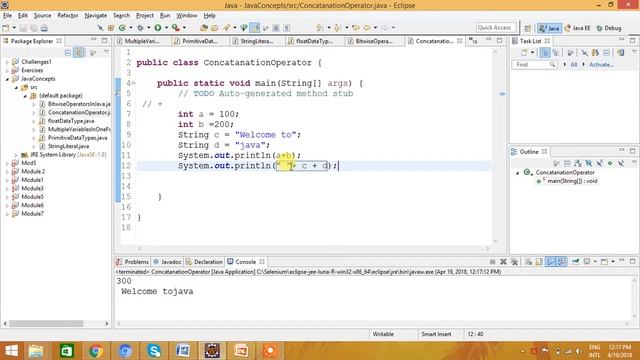Click Collapse All icon in Task List toolbar
The image size is (640, 360).
607,53
